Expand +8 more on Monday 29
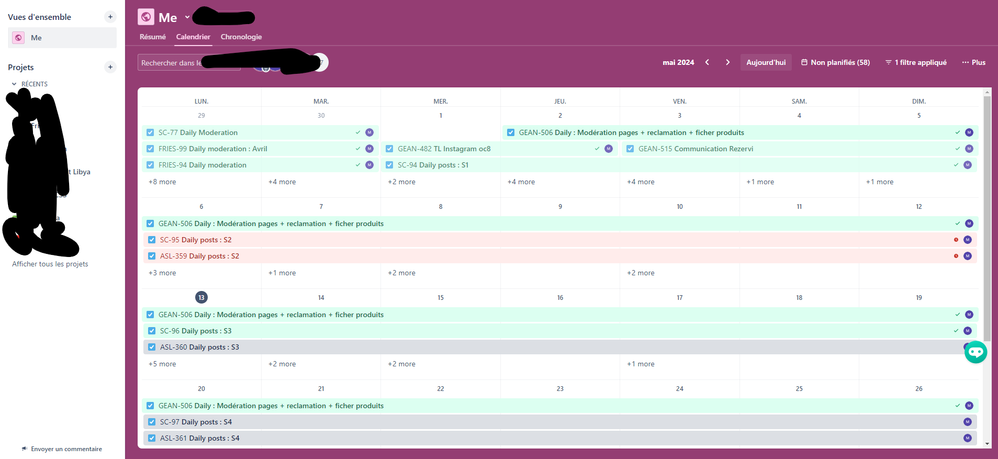The width and height of the screenshot is (998, 459). tap(162, 182)
